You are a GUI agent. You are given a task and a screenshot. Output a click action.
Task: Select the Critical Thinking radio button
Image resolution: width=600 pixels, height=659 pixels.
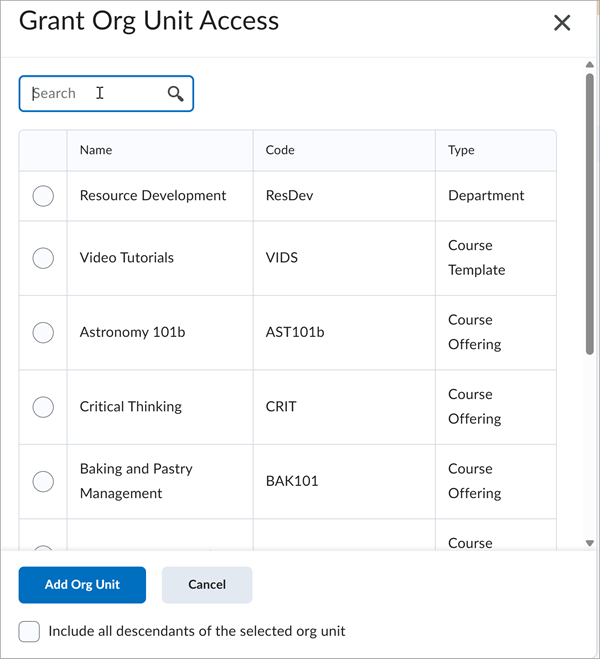coord(43,407)
